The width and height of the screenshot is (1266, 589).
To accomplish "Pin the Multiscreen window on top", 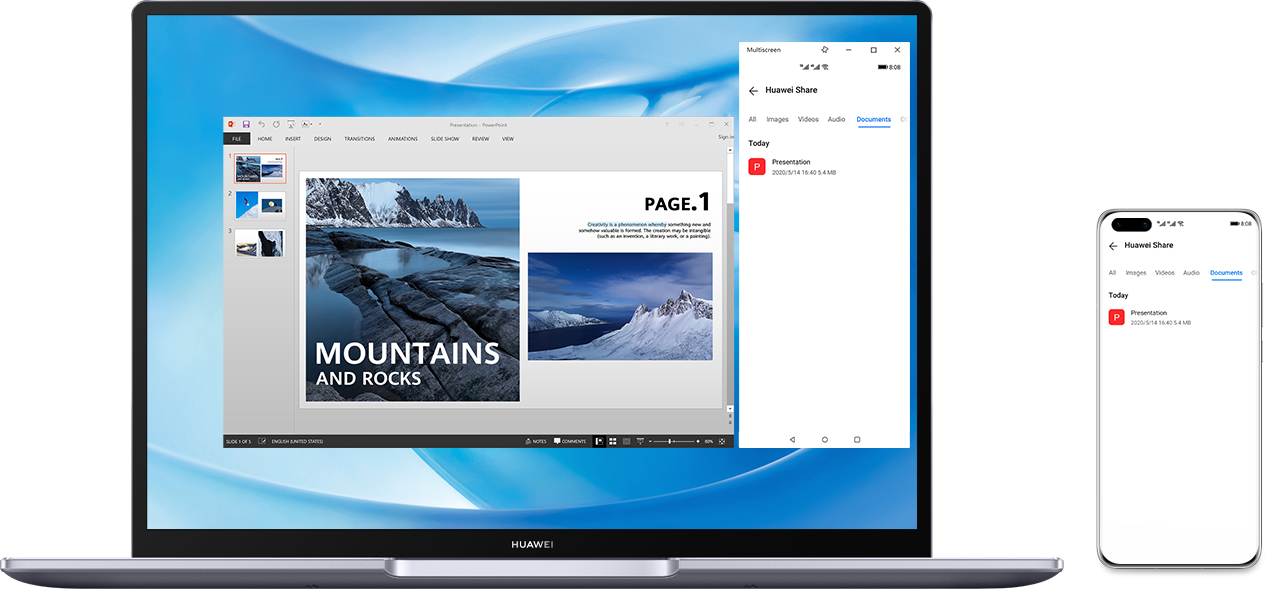I will point(825,49).
